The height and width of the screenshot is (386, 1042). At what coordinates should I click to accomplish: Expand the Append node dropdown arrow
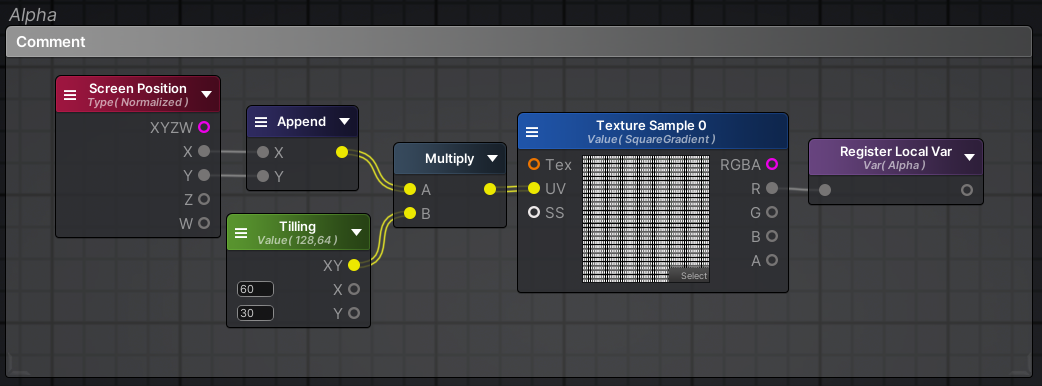344,122
